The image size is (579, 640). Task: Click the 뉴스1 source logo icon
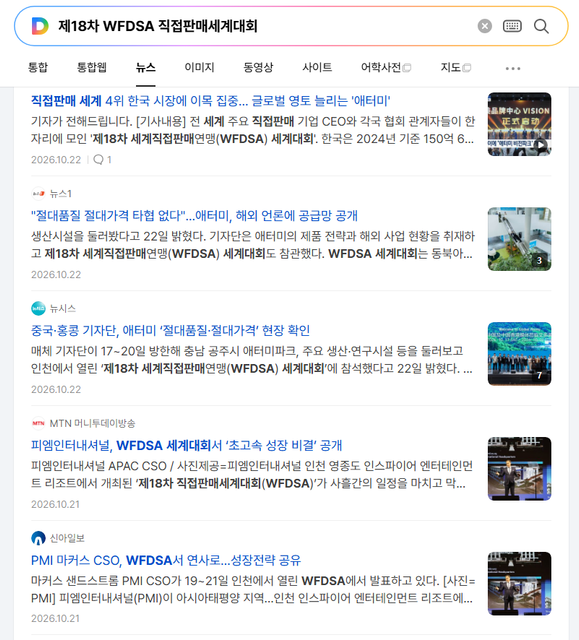[x=38, y=193]
